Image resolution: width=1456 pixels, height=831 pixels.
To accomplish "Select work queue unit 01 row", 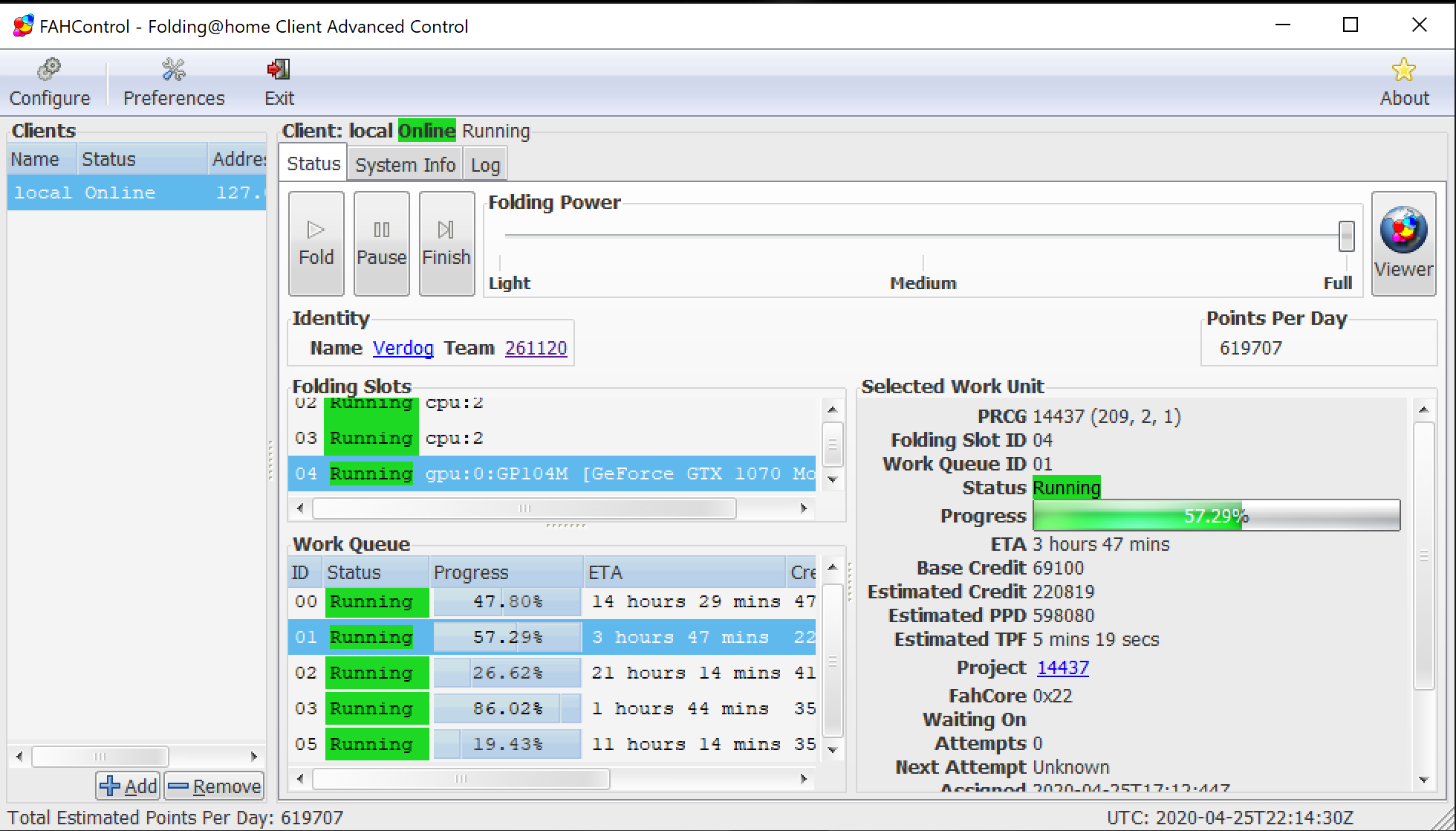I will (552, 637).
